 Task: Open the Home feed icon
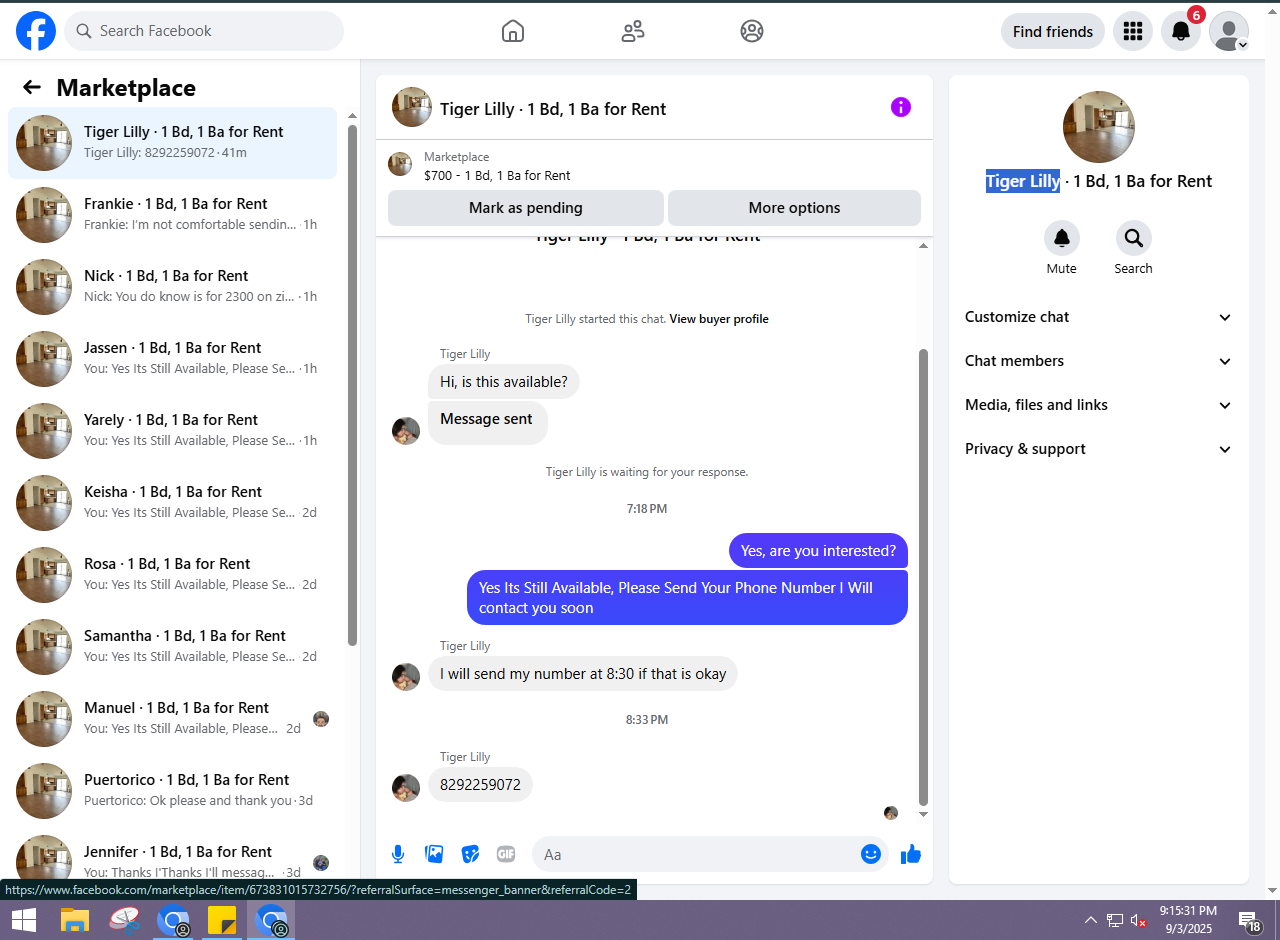(x=513, y=31)
